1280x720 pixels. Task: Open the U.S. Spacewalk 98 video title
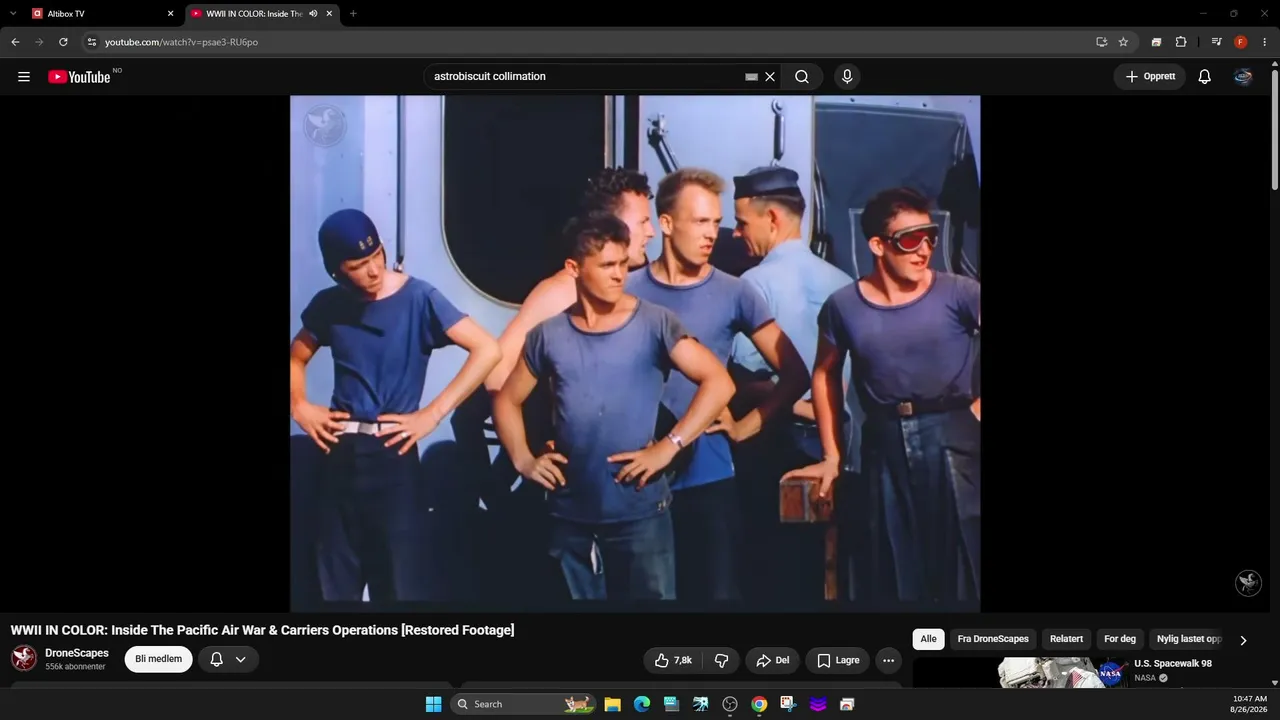pos(1173,664)
